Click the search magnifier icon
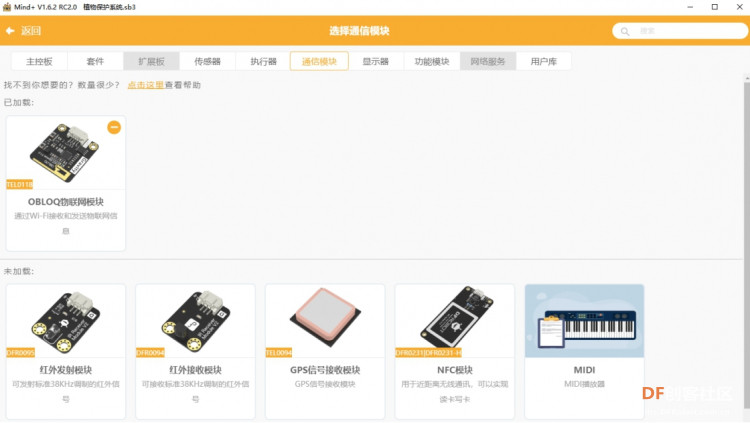 (625, 32)
